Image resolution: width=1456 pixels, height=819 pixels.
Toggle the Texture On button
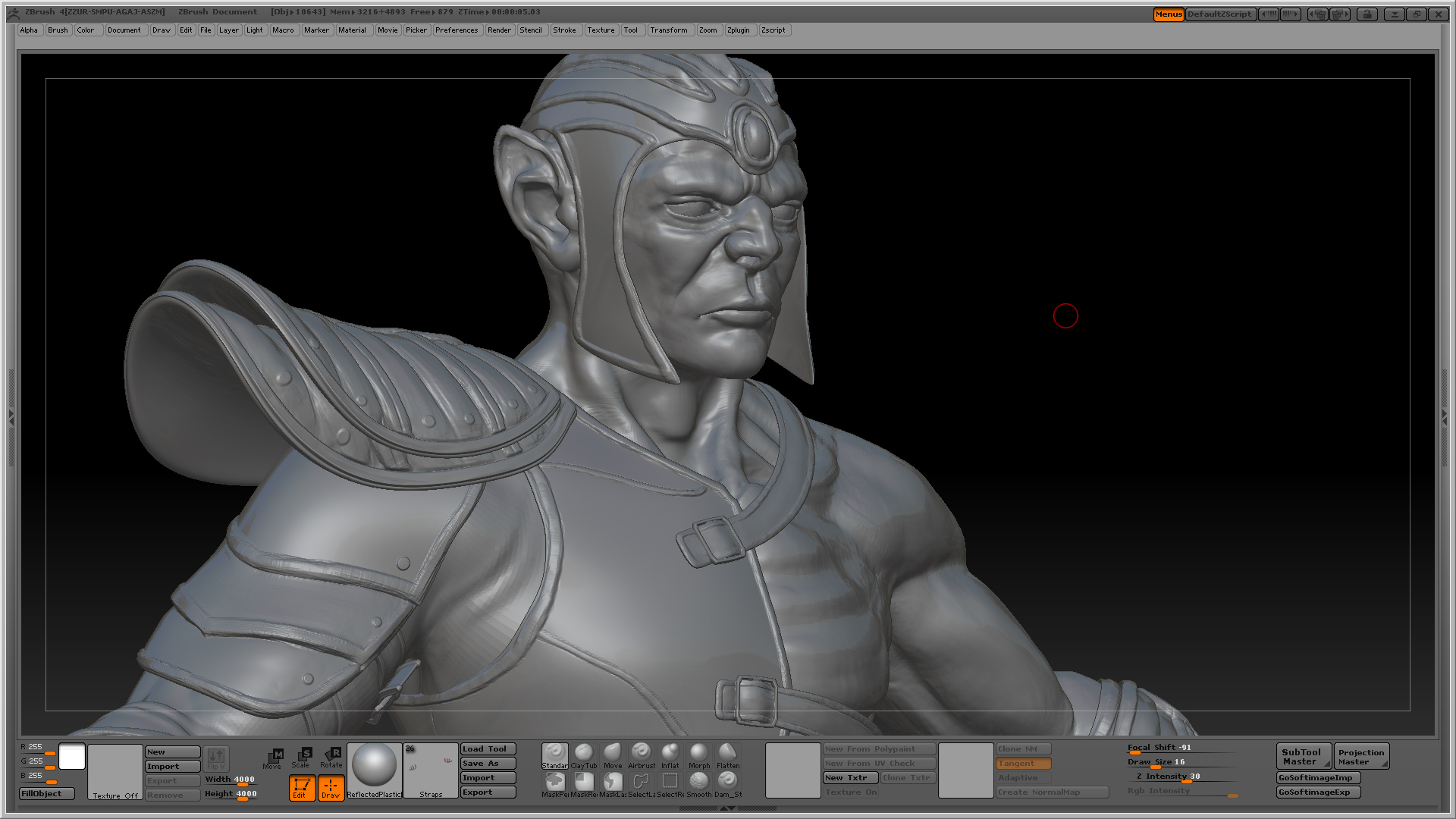tap(851, 792)
